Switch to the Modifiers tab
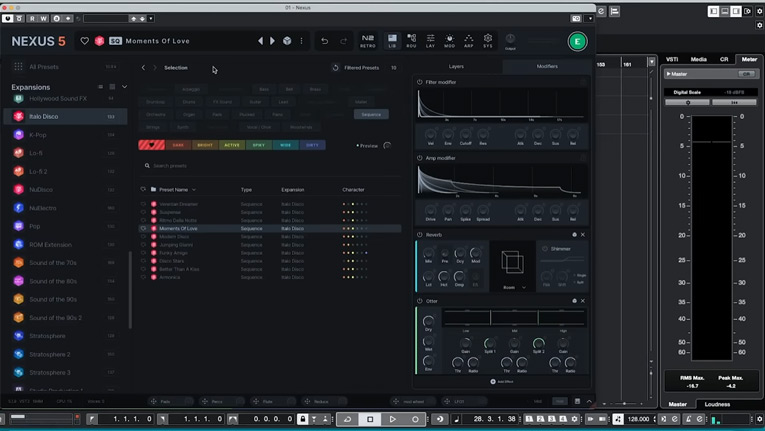The height and width of the screenshot is (431, 765). pyautogui.click(x=547, y=66)
